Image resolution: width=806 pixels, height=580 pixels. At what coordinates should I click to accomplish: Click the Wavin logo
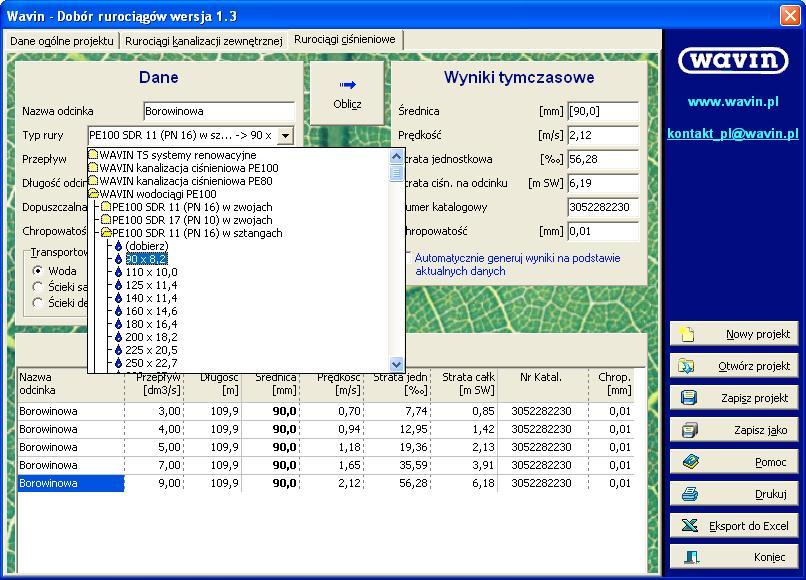click(734, 61)
